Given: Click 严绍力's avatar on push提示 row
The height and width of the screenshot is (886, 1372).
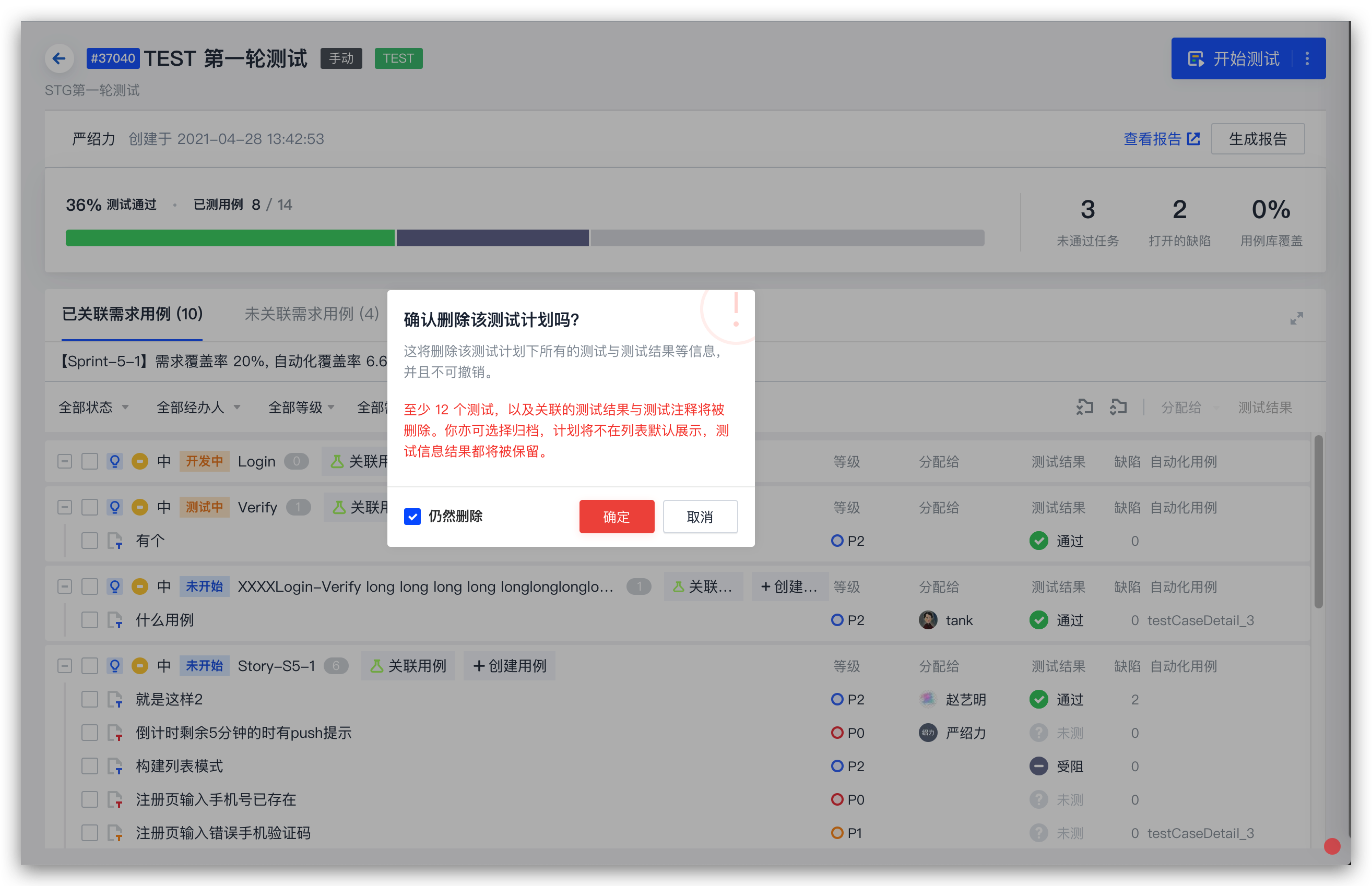Looking at the screenshot, I should point(928,733).
